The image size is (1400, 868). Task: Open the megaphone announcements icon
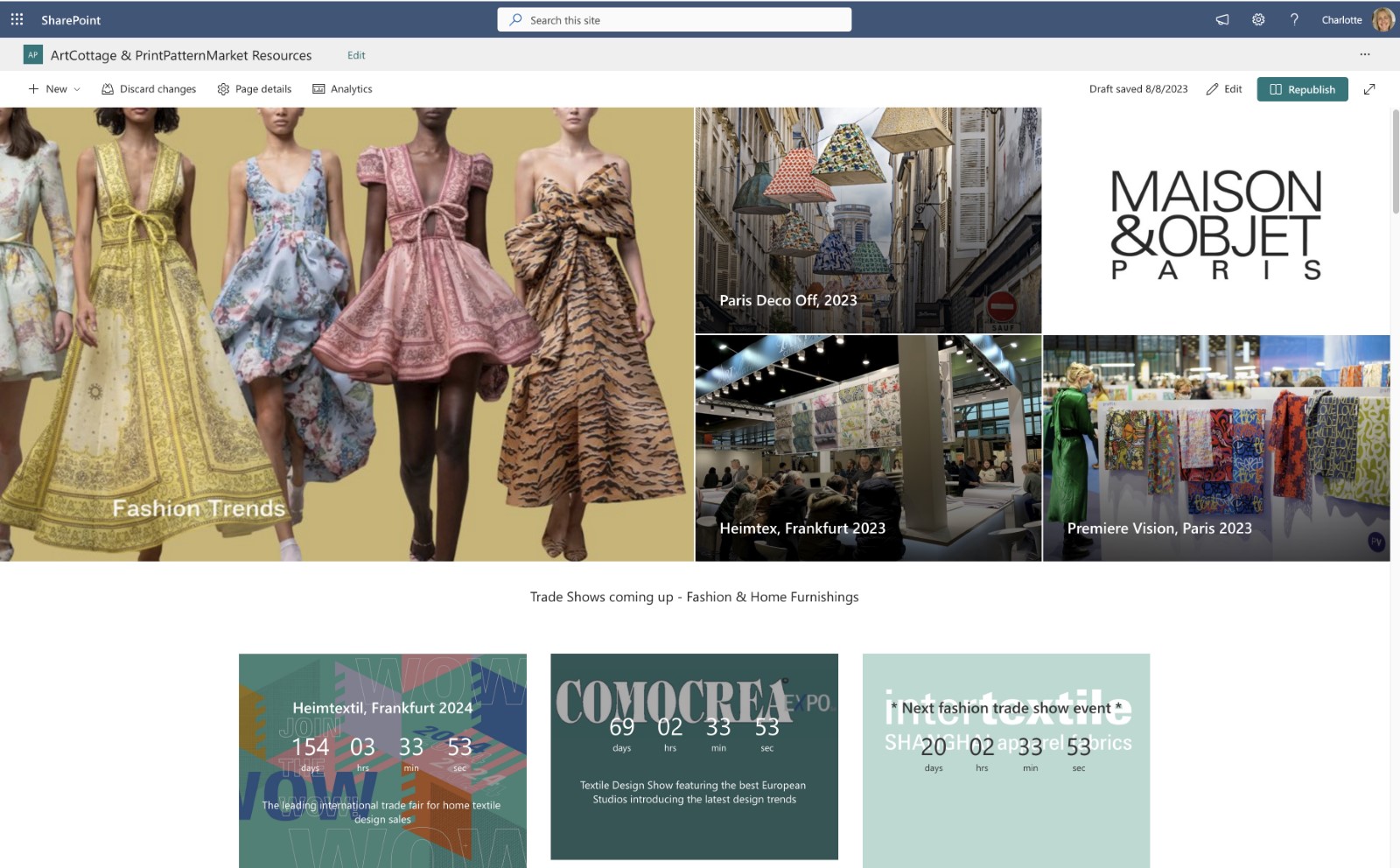click(x=1222, y=19)
